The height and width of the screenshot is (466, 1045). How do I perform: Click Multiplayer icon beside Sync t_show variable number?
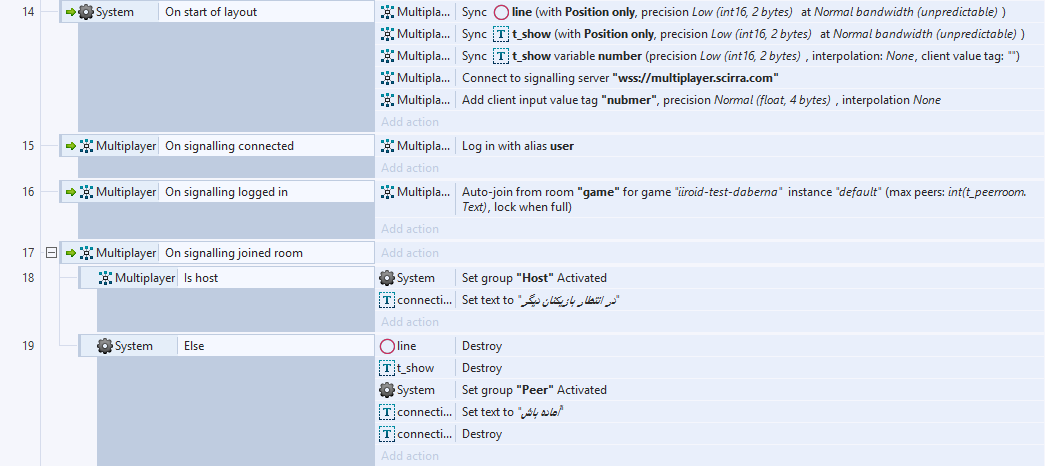(387, 56)
